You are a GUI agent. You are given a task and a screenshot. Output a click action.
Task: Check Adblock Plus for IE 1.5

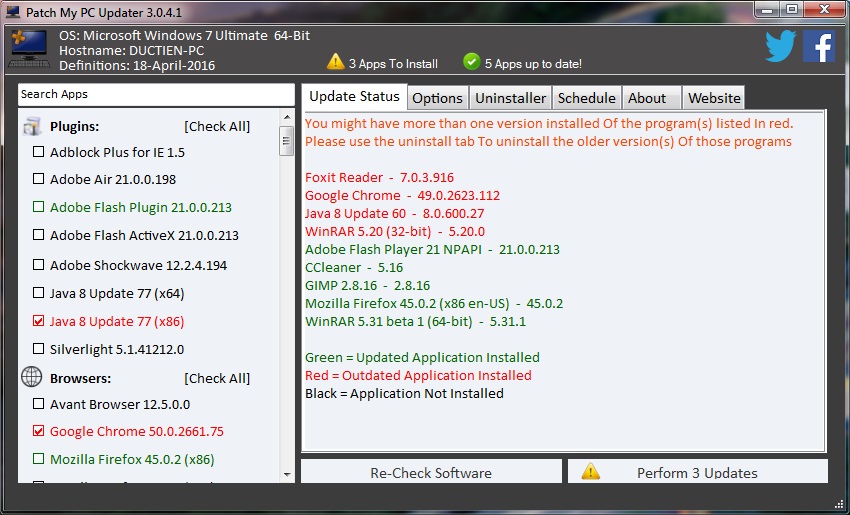(38, 152)
